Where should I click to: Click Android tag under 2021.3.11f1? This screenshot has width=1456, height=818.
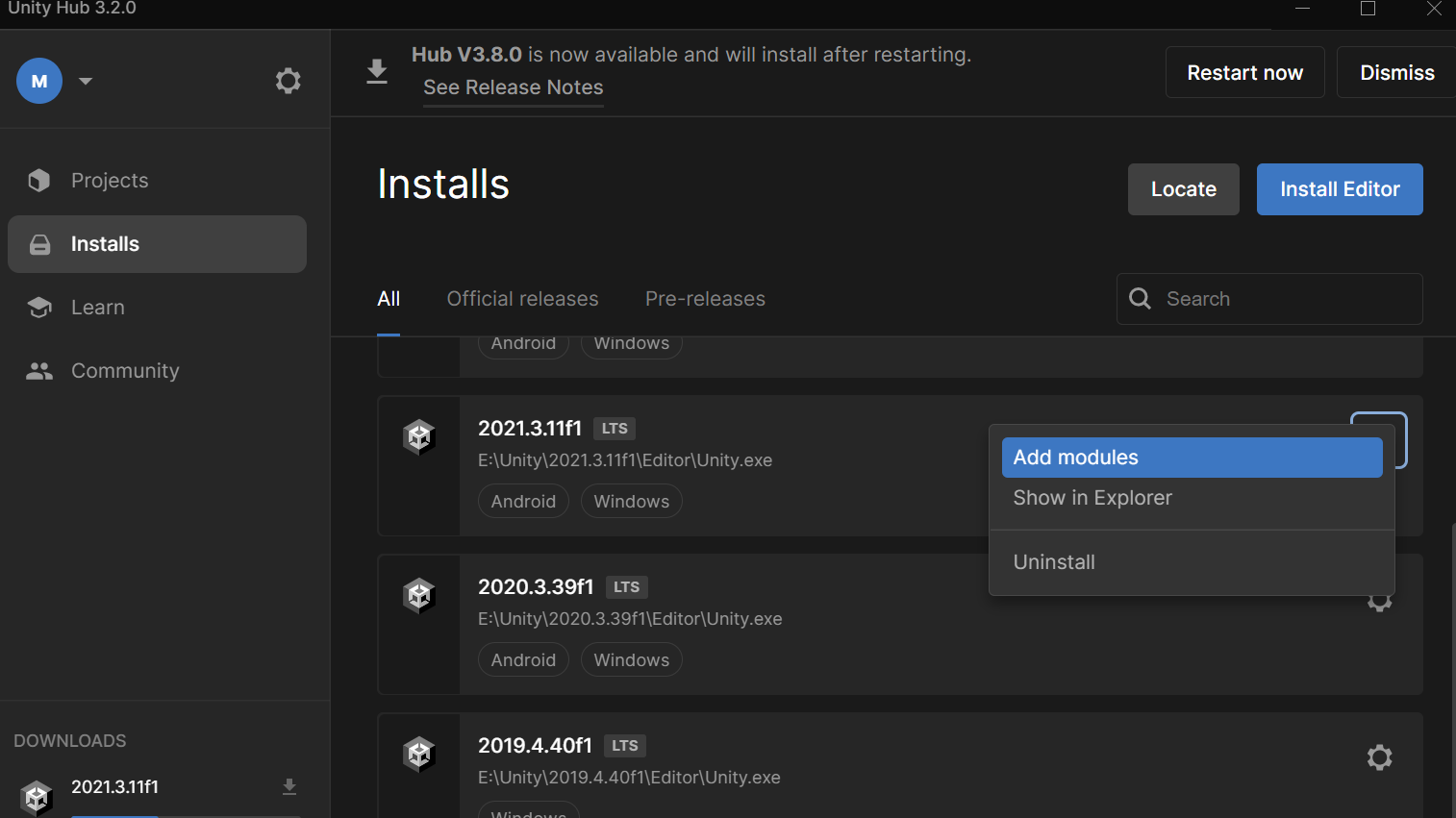(523, 502)
